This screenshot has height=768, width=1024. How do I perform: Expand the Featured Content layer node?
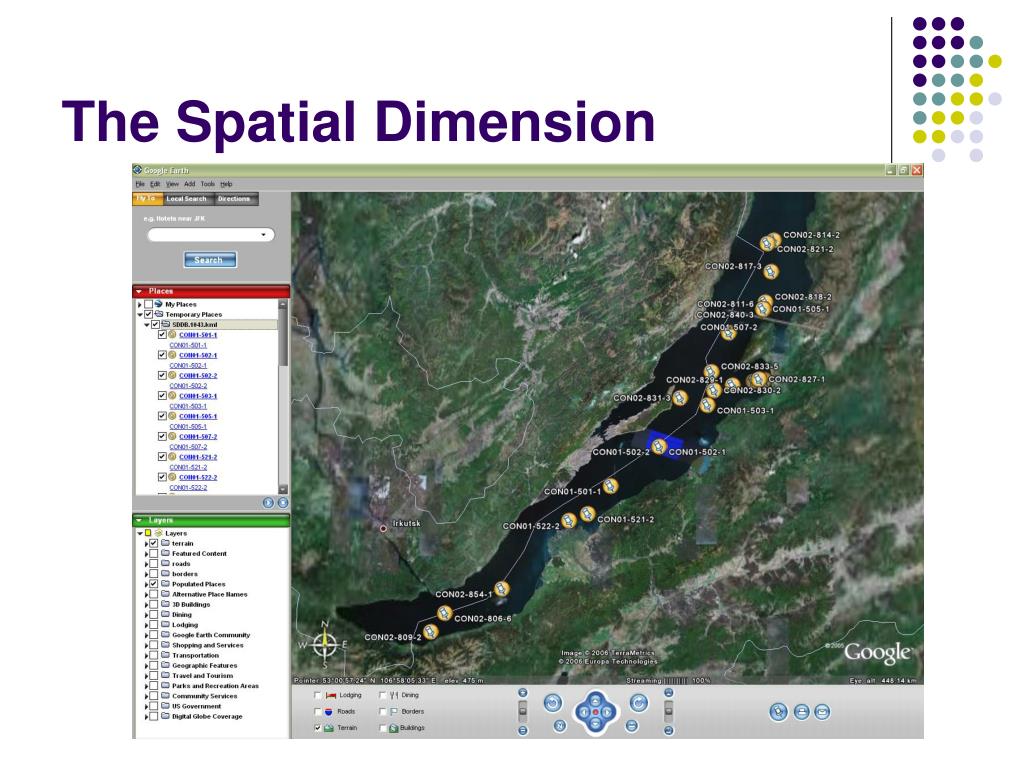[x=146, y=554]
